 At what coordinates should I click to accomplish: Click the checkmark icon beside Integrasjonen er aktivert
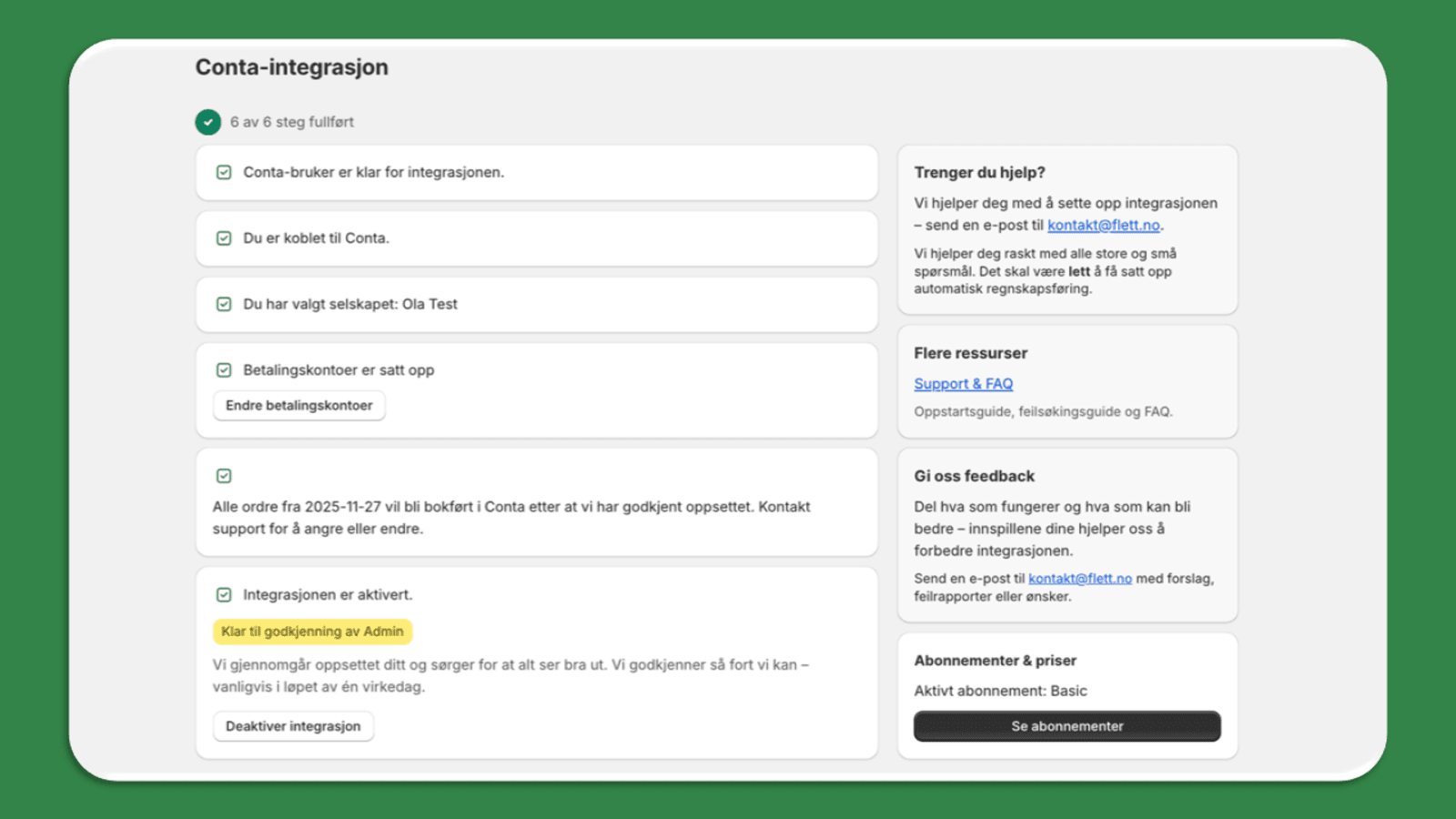[x=224, y=594]
